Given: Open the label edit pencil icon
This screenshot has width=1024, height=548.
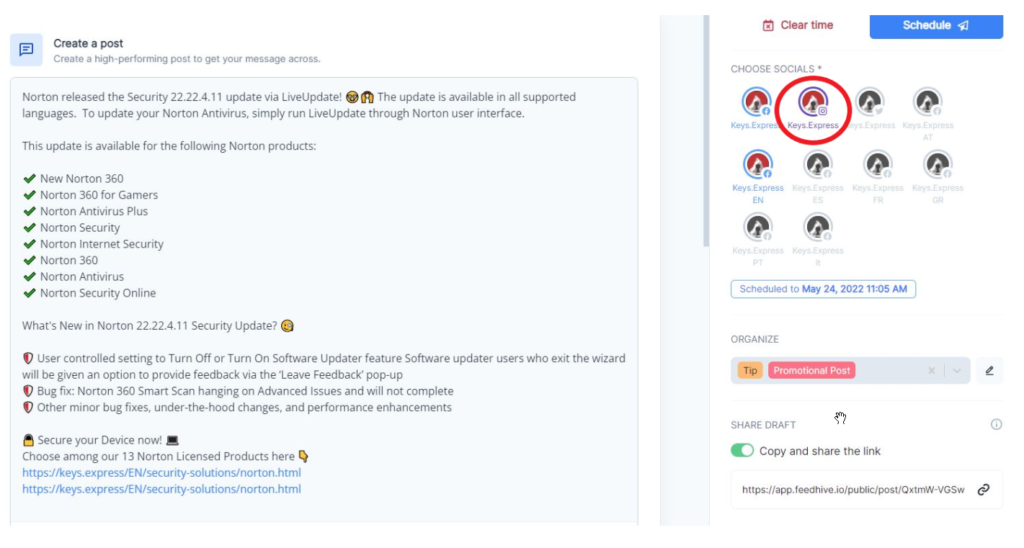Looking at the screenshot, I should coord(989,370).
